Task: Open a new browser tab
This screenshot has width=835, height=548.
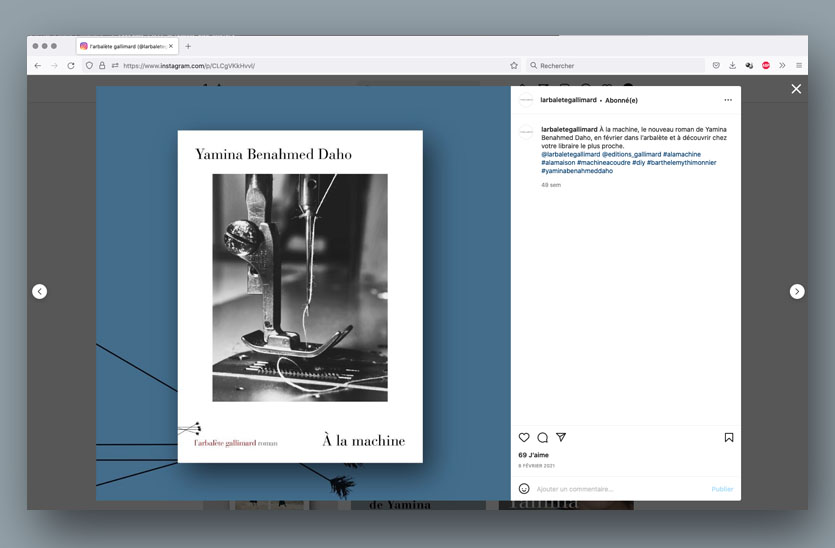Action: pos(188,46)
